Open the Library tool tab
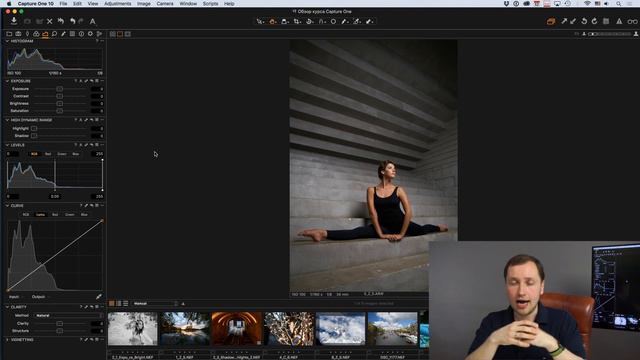Image resolution: width=640 pixels, height=360 pixels. pyautogui.click(x=9, y=34)
